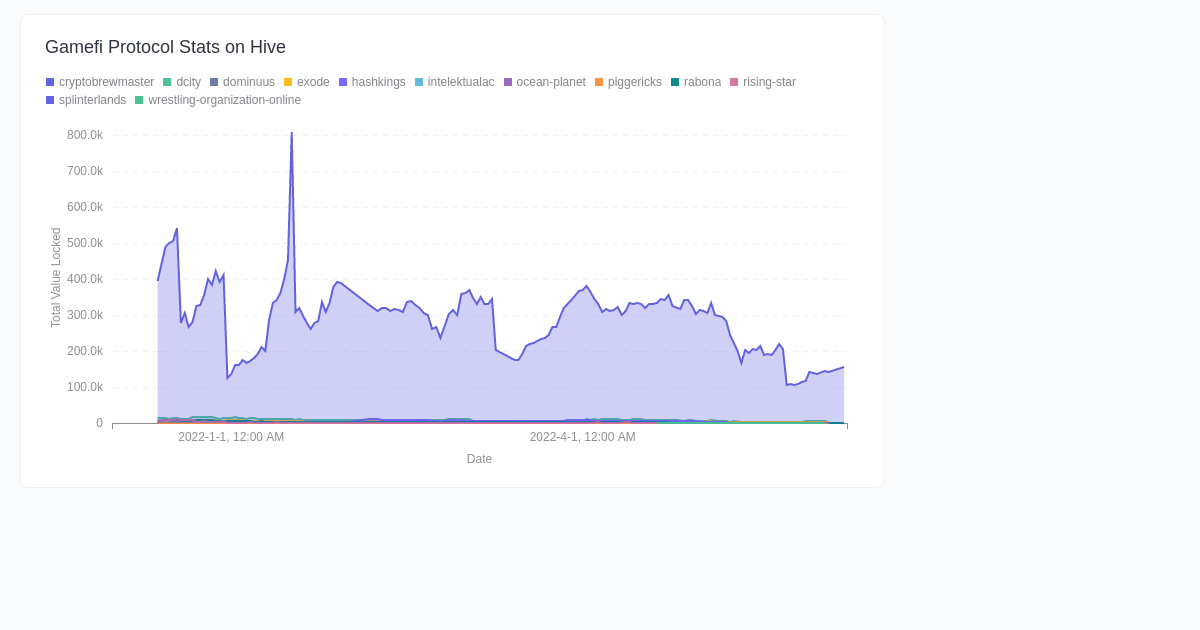Click the hashkings purple legend icon
Image resolution: width=1200 pixels, height=630 pixels.
(x=341, y=82)
